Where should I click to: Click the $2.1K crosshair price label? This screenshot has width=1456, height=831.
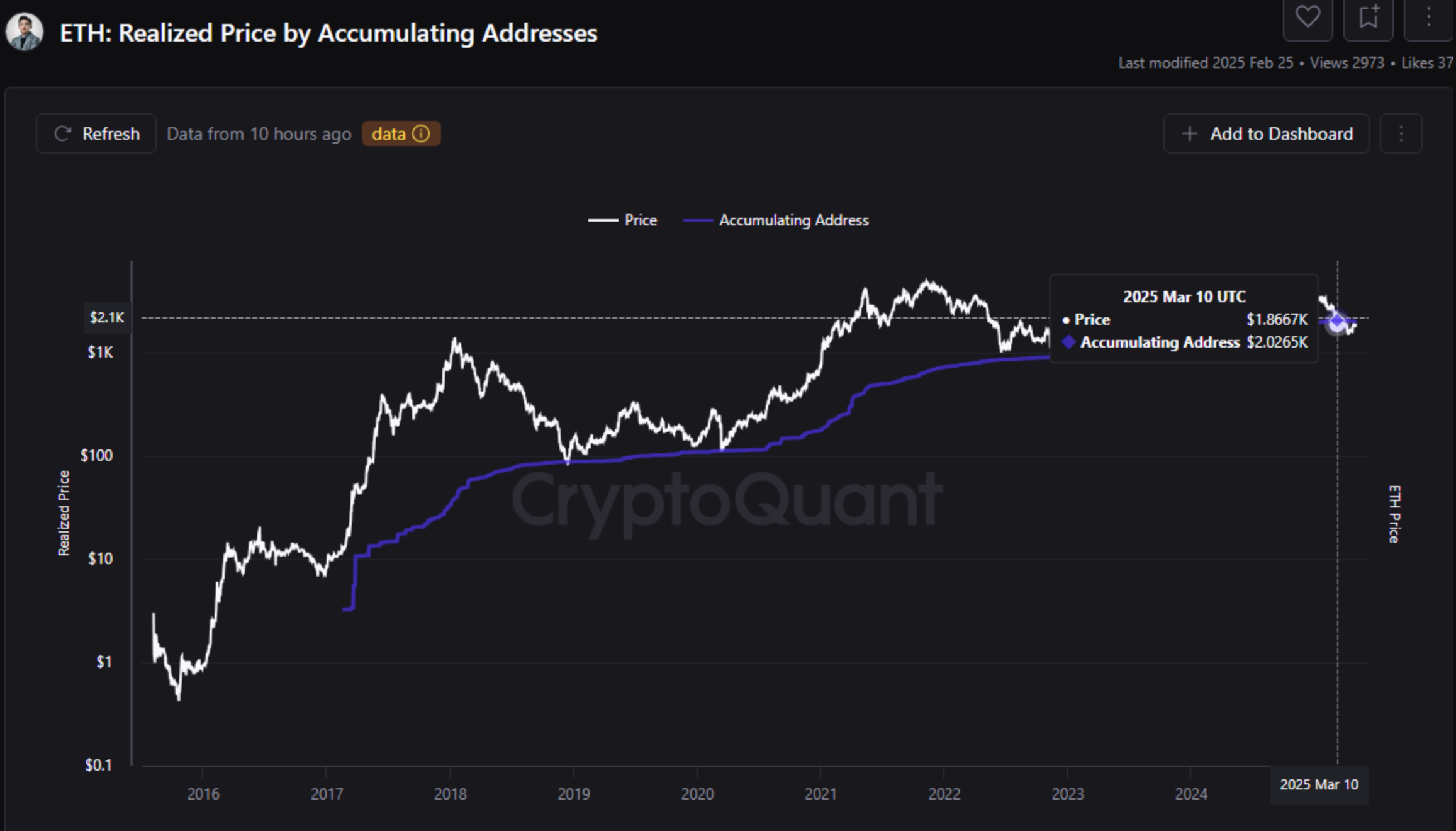tap(107, 317)
